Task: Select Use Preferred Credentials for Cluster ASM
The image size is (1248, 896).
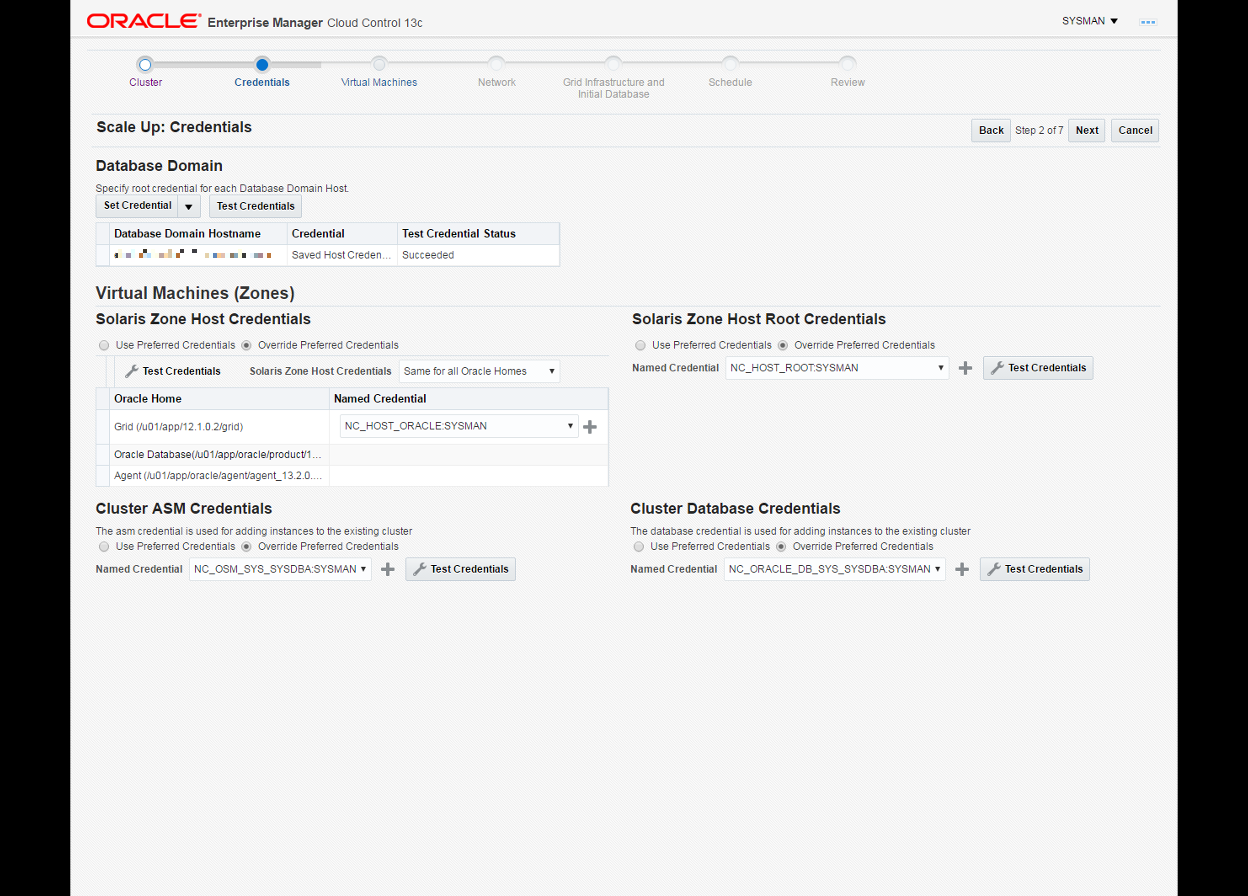Action: click(104, 547)
